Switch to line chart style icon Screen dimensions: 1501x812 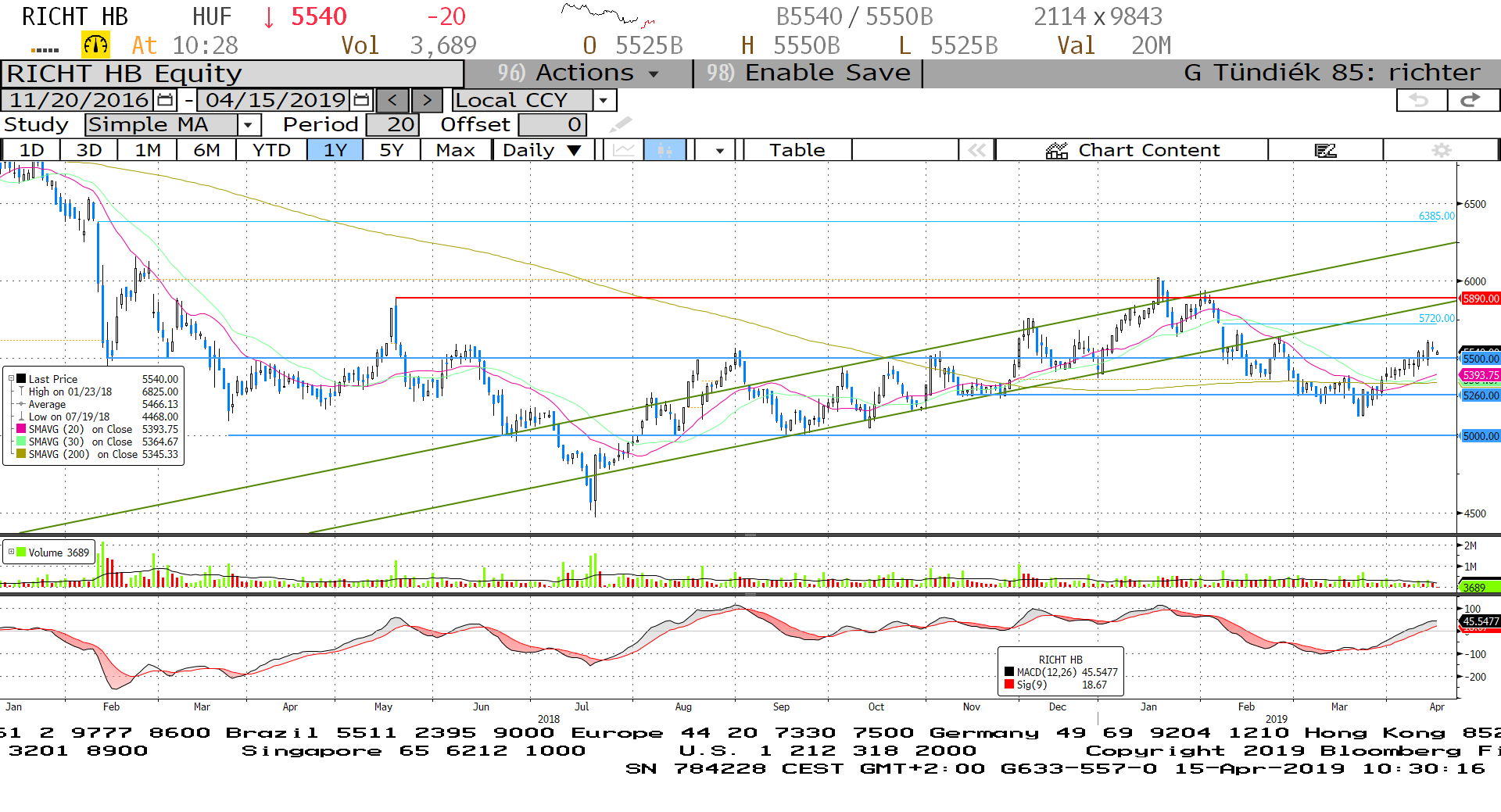tap(623, 150)
